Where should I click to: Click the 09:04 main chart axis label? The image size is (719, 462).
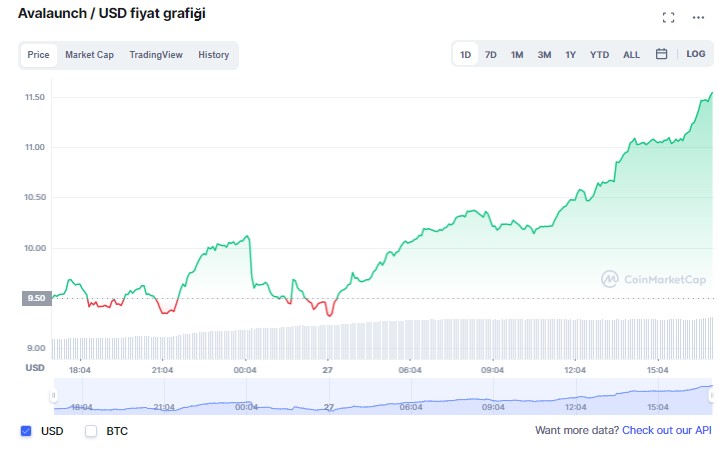[492, 370]
